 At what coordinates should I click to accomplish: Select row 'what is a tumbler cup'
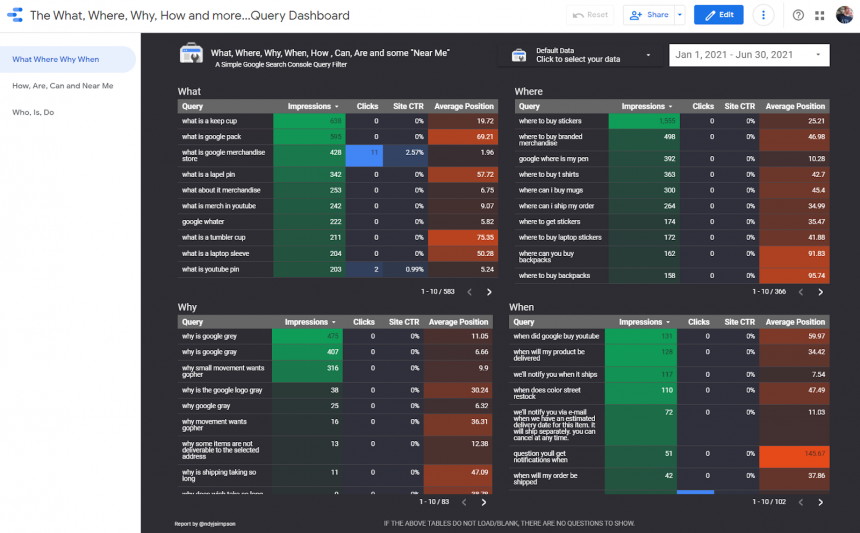(338, 237)
